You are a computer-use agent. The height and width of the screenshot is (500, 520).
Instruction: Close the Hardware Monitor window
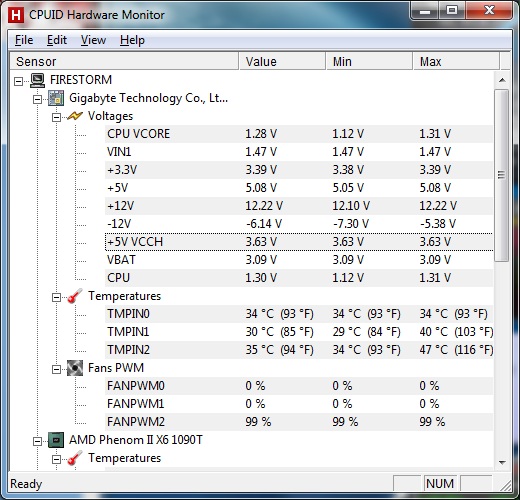click(x=489, y=11)
